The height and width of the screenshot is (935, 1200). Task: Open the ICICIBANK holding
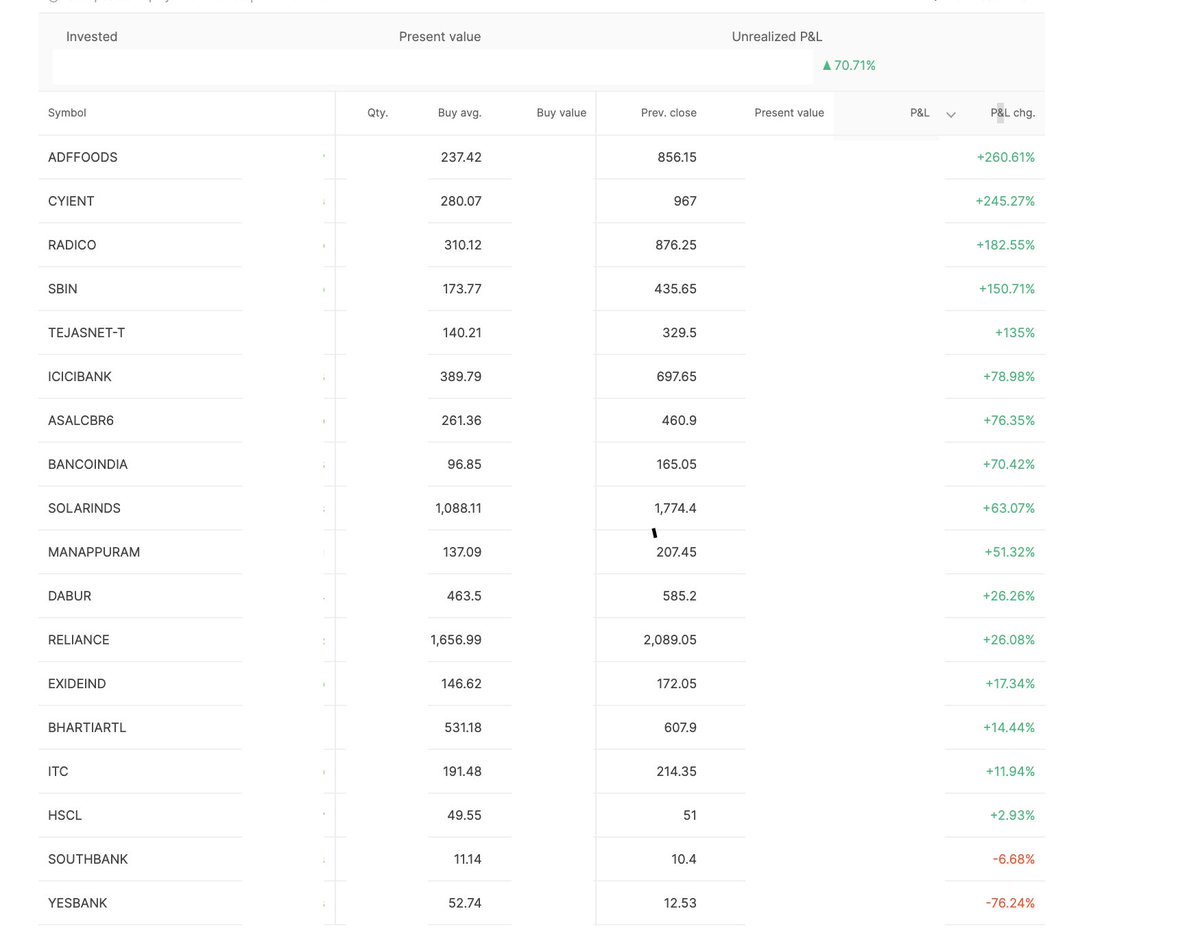(80, 377)
